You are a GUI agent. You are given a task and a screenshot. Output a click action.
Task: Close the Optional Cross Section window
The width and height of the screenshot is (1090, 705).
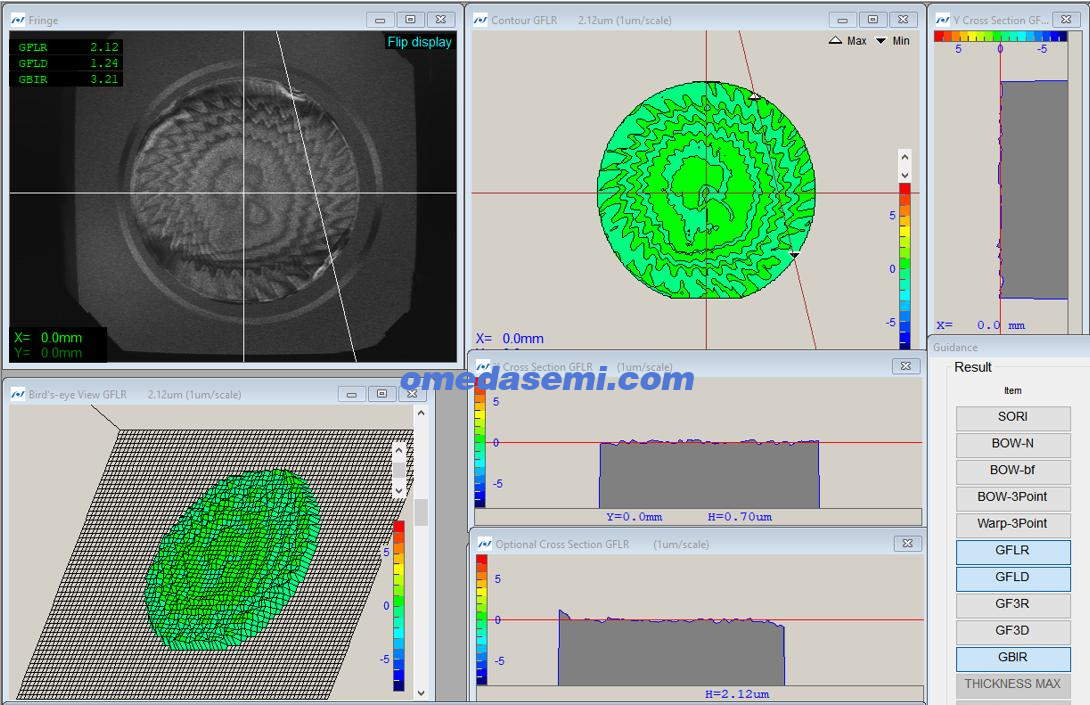pos(906,544)
